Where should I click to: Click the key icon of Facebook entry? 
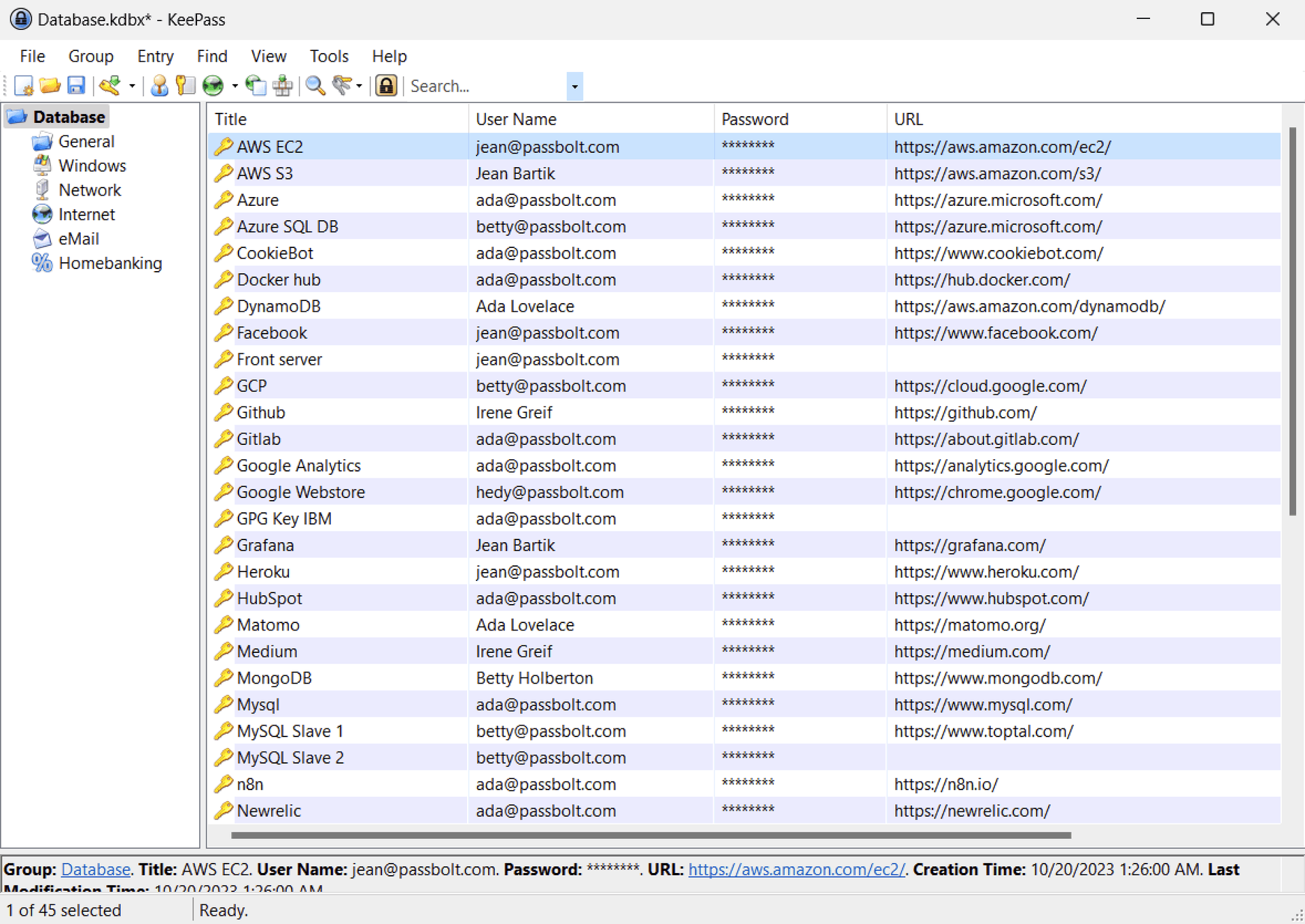[x=223, y=332]
